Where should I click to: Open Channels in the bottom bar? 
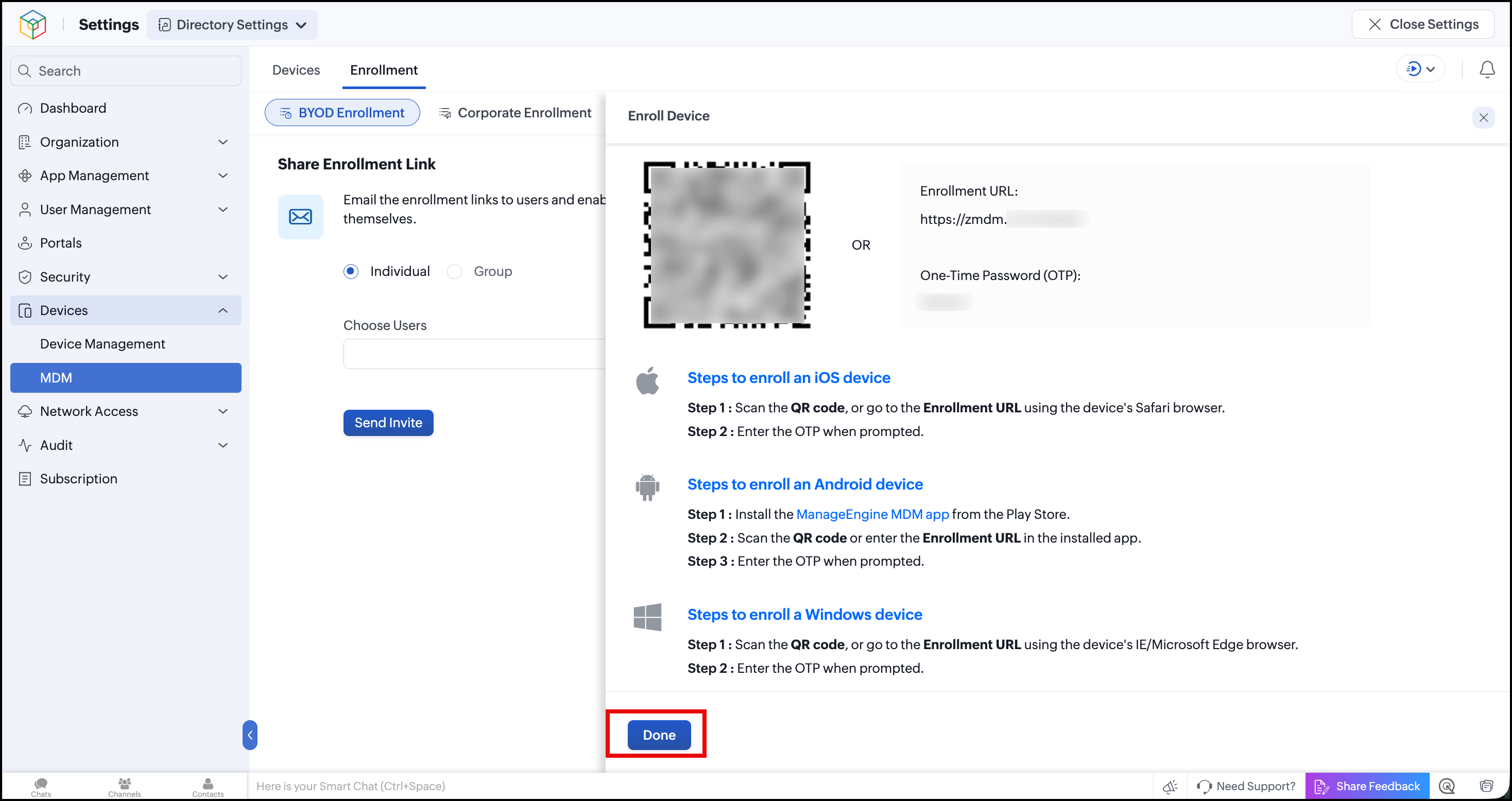[x=125, y=787]
